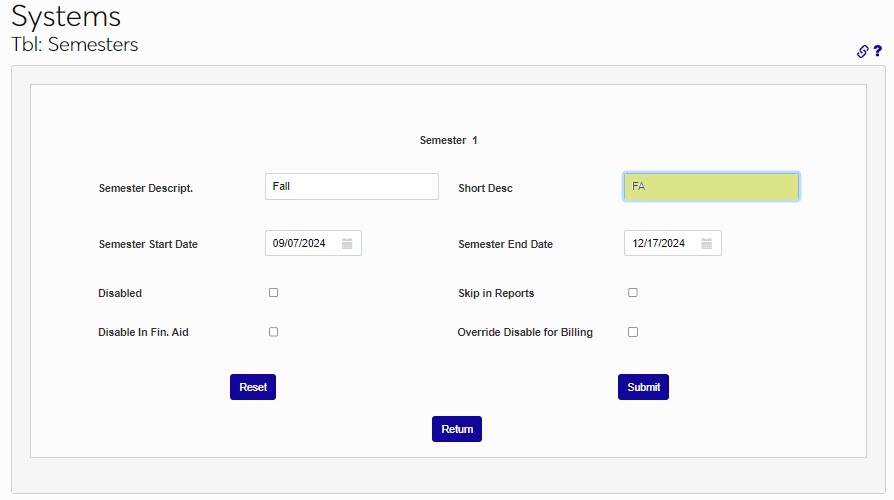Toggle Disable In Fin. Aid checkbox
This screenshot has height=500, width=894.
coord(273,331)
